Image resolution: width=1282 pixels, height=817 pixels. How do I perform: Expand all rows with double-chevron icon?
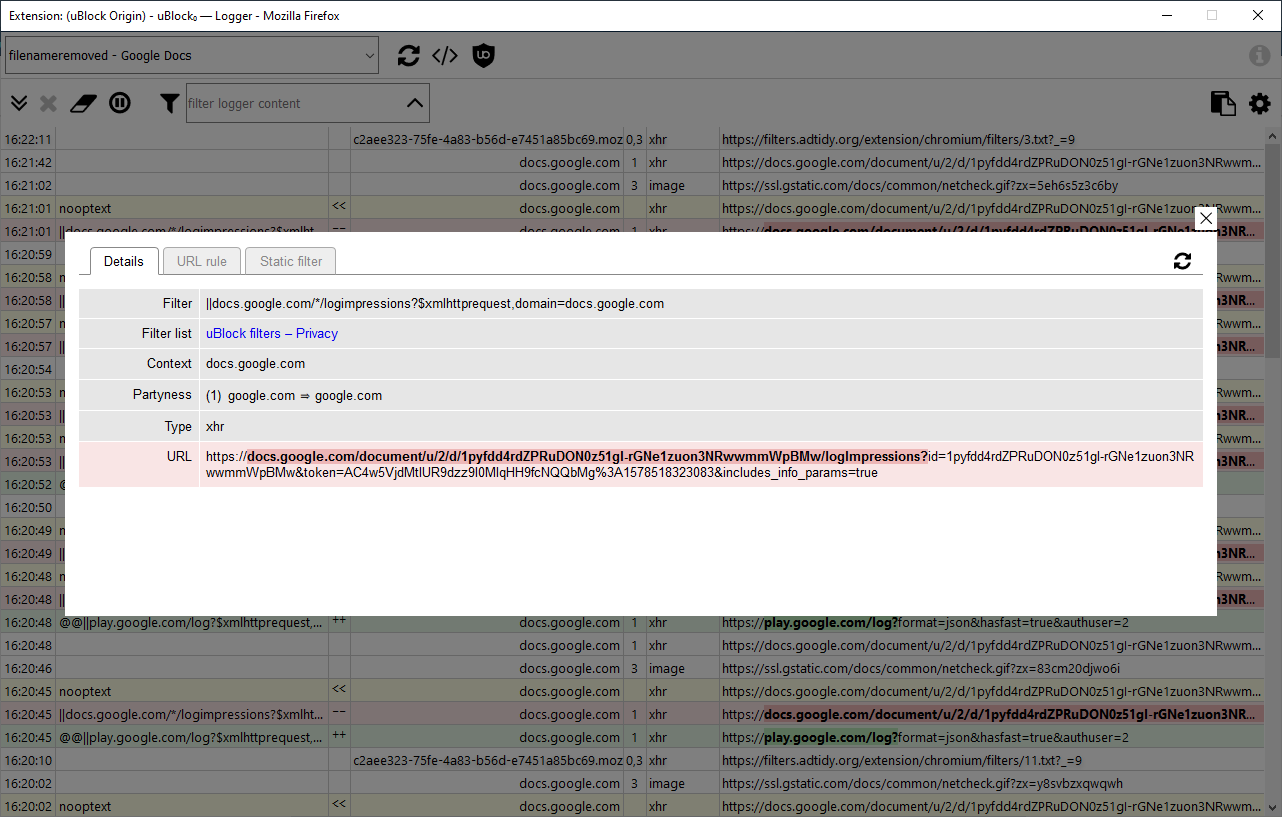(x=19, y=103)
